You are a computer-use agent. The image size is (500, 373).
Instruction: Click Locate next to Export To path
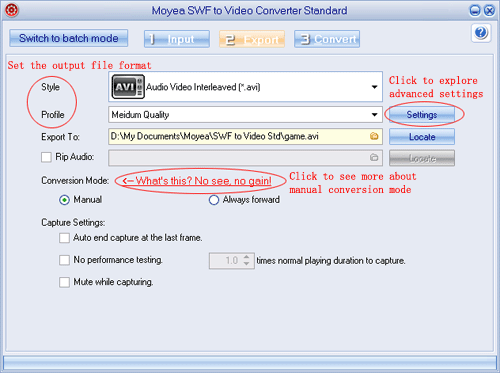[x=422, y=137]
